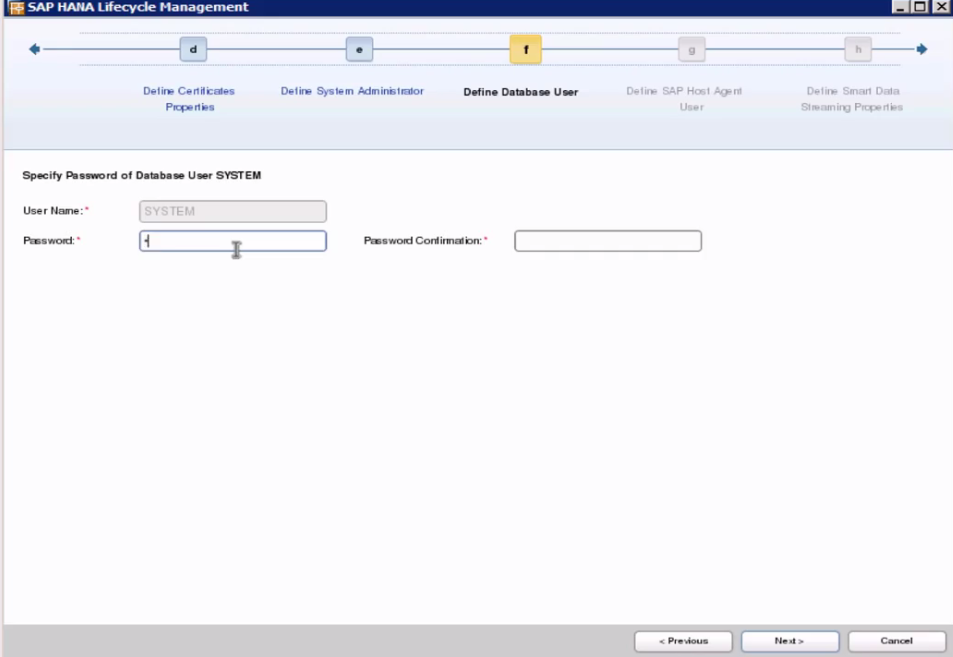Open Define Certificates Properties step
Image resolution: width=953 pixels, height=657 pixels.
pos(189,98)
